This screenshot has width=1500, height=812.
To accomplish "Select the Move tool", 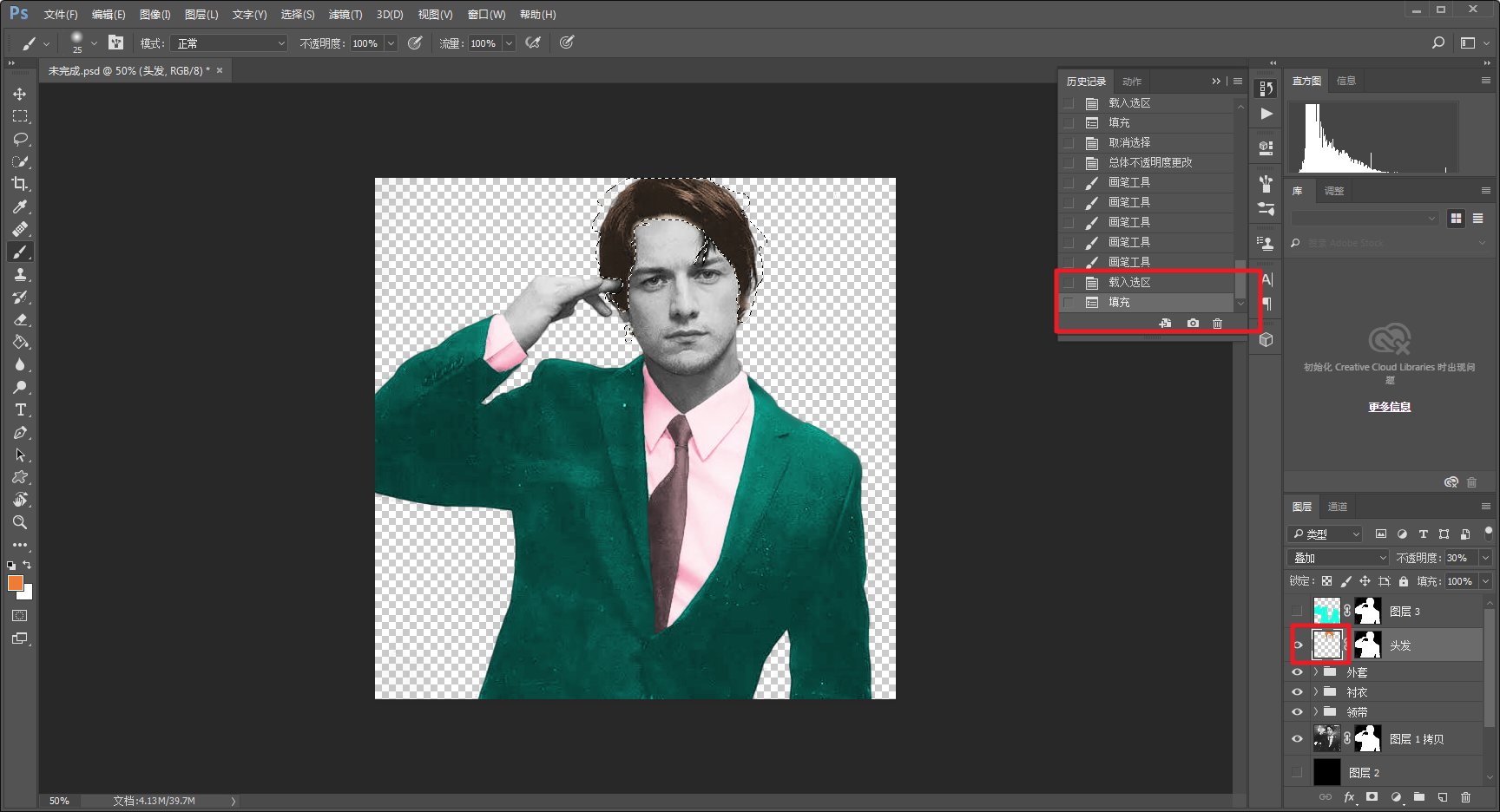I will (20, 94).
